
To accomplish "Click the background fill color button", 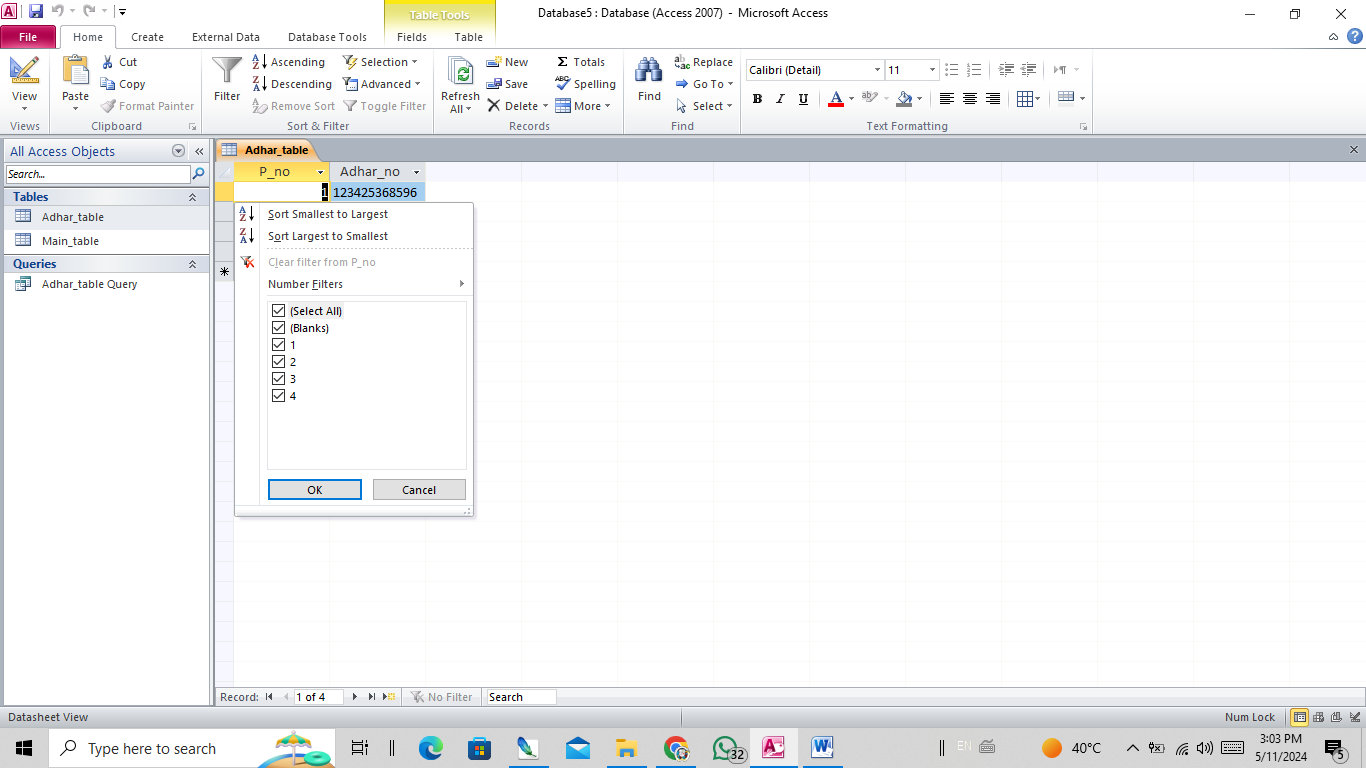I will tap(904, 99).
